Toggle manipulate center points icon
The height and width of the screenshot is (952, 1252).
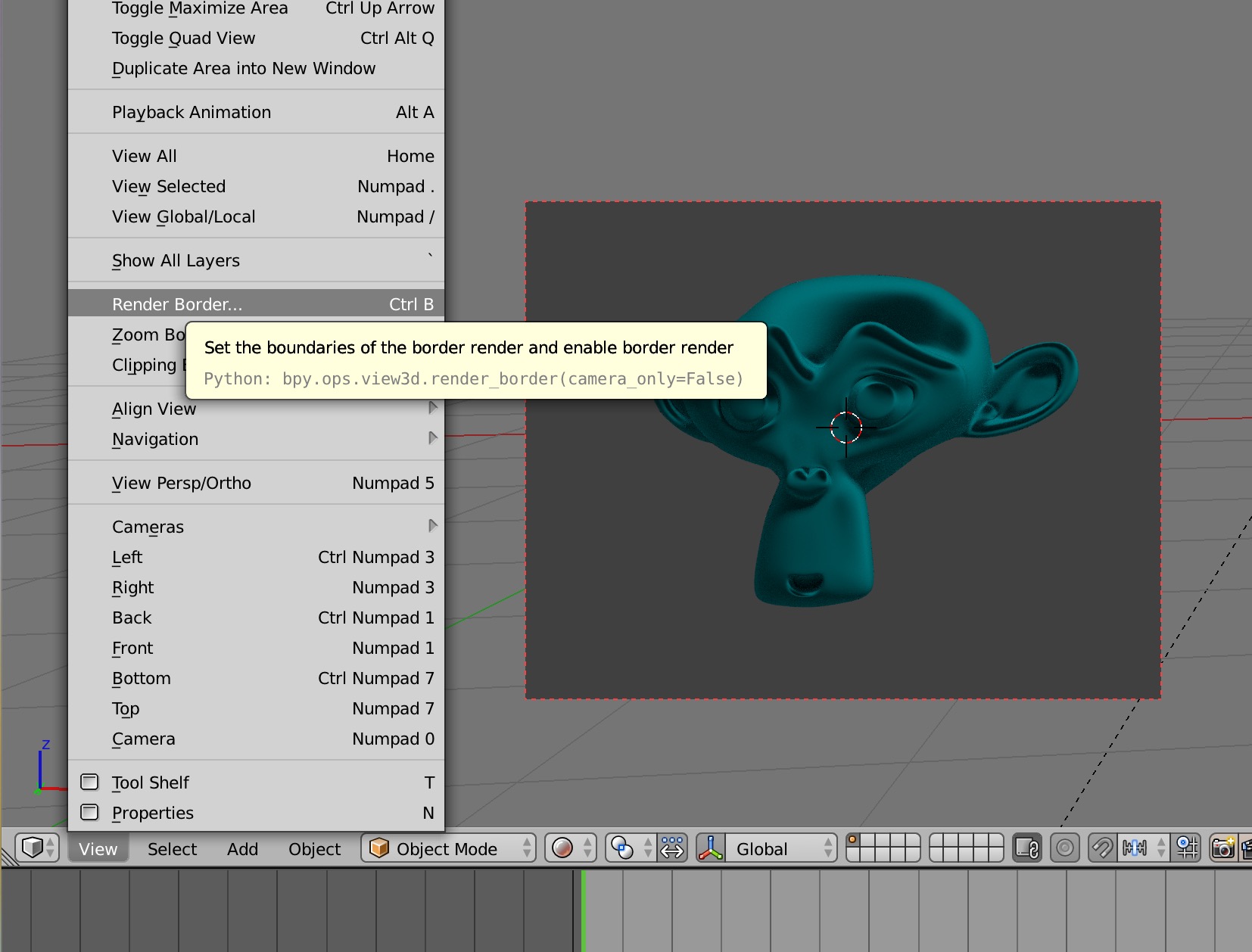click(x=672, y=848)
